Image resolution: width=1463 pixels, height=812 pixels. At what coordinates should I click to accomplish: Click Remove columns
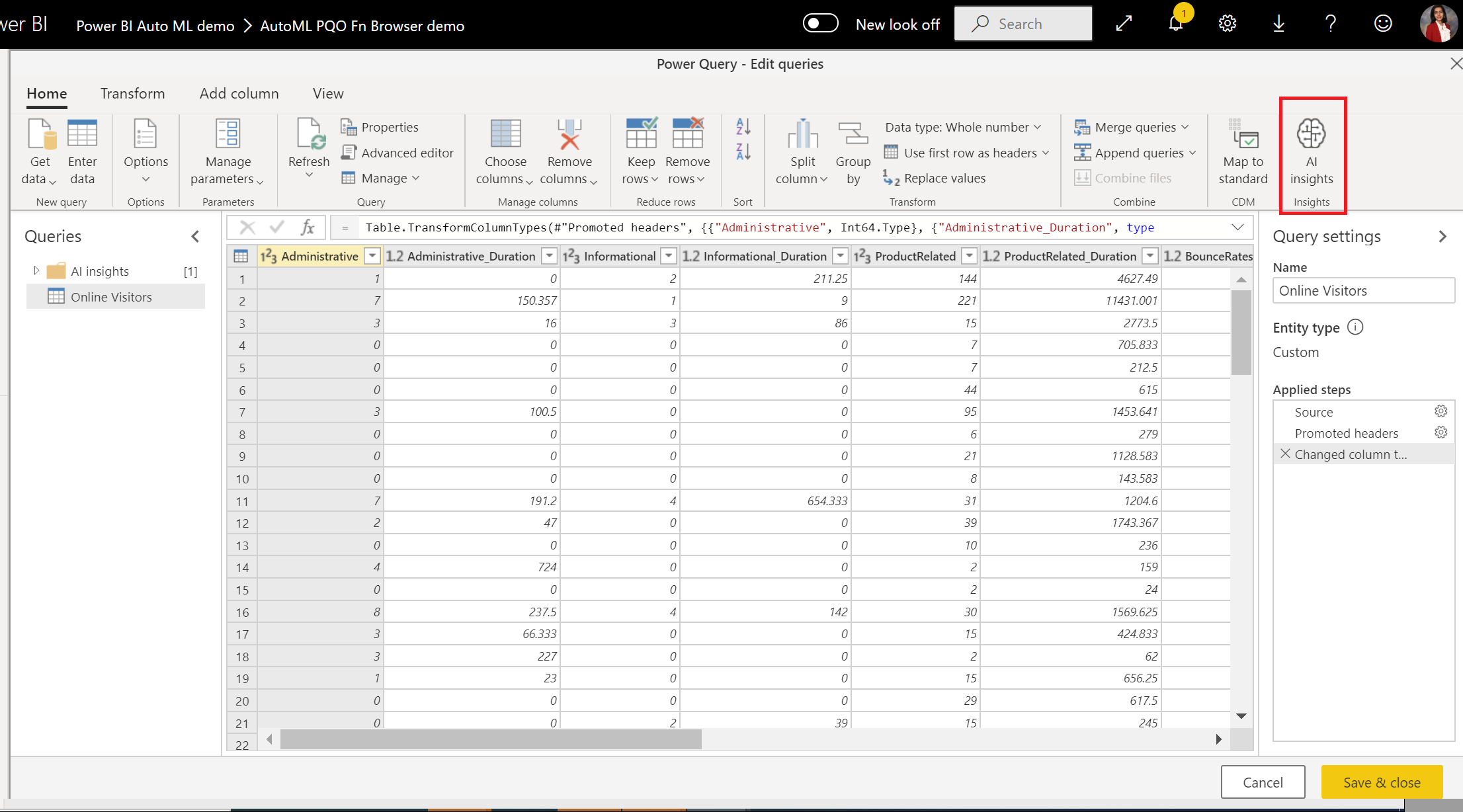click(x=569, y=152)
